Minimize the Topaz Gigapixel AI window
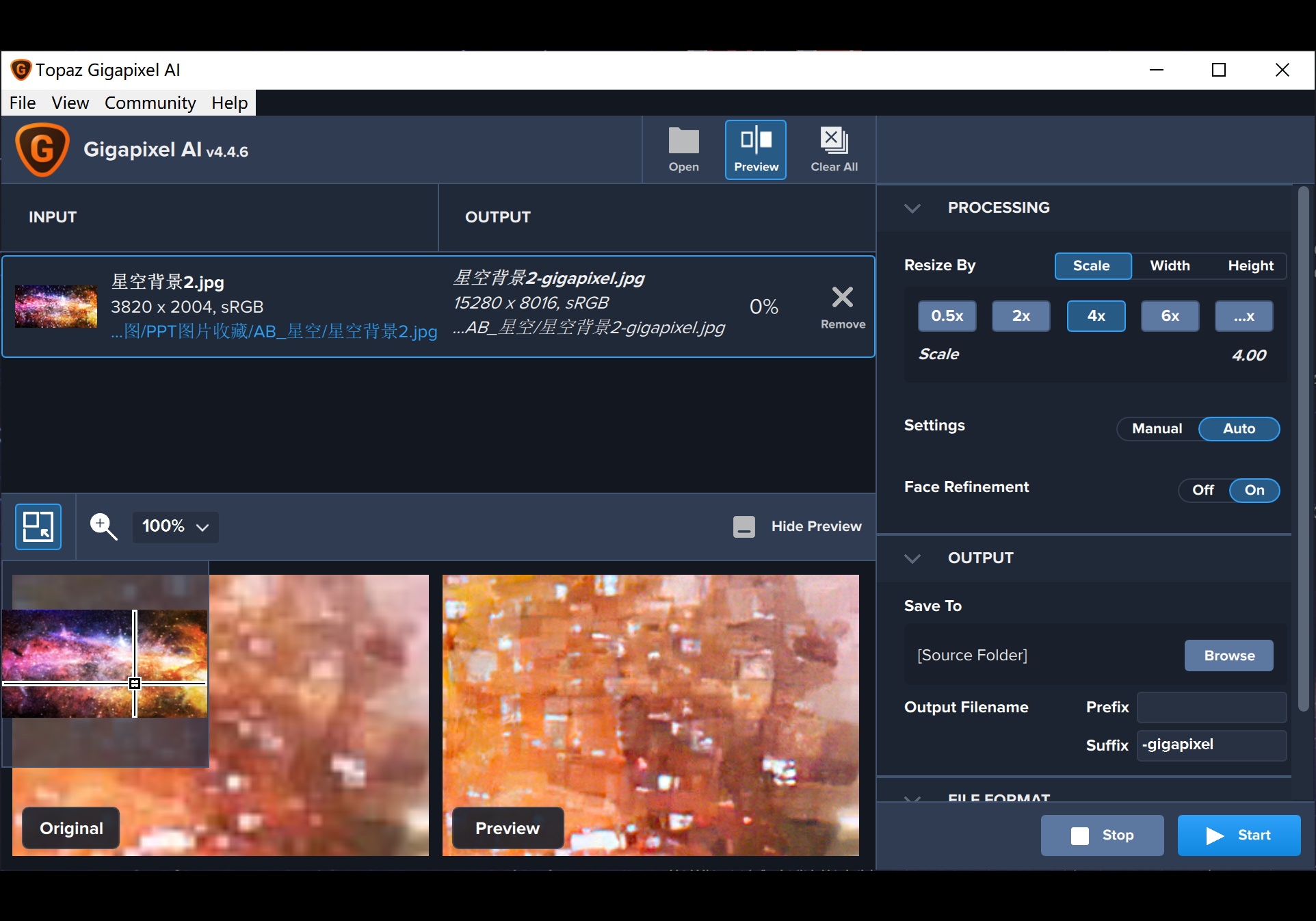 (x=1157, y=70)
